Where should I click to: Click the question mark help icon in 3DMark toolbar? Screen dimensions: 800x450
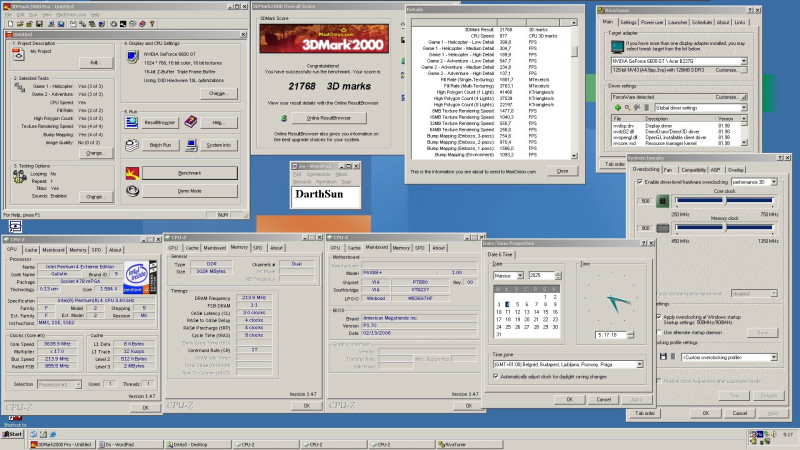[x=152, y=23]
